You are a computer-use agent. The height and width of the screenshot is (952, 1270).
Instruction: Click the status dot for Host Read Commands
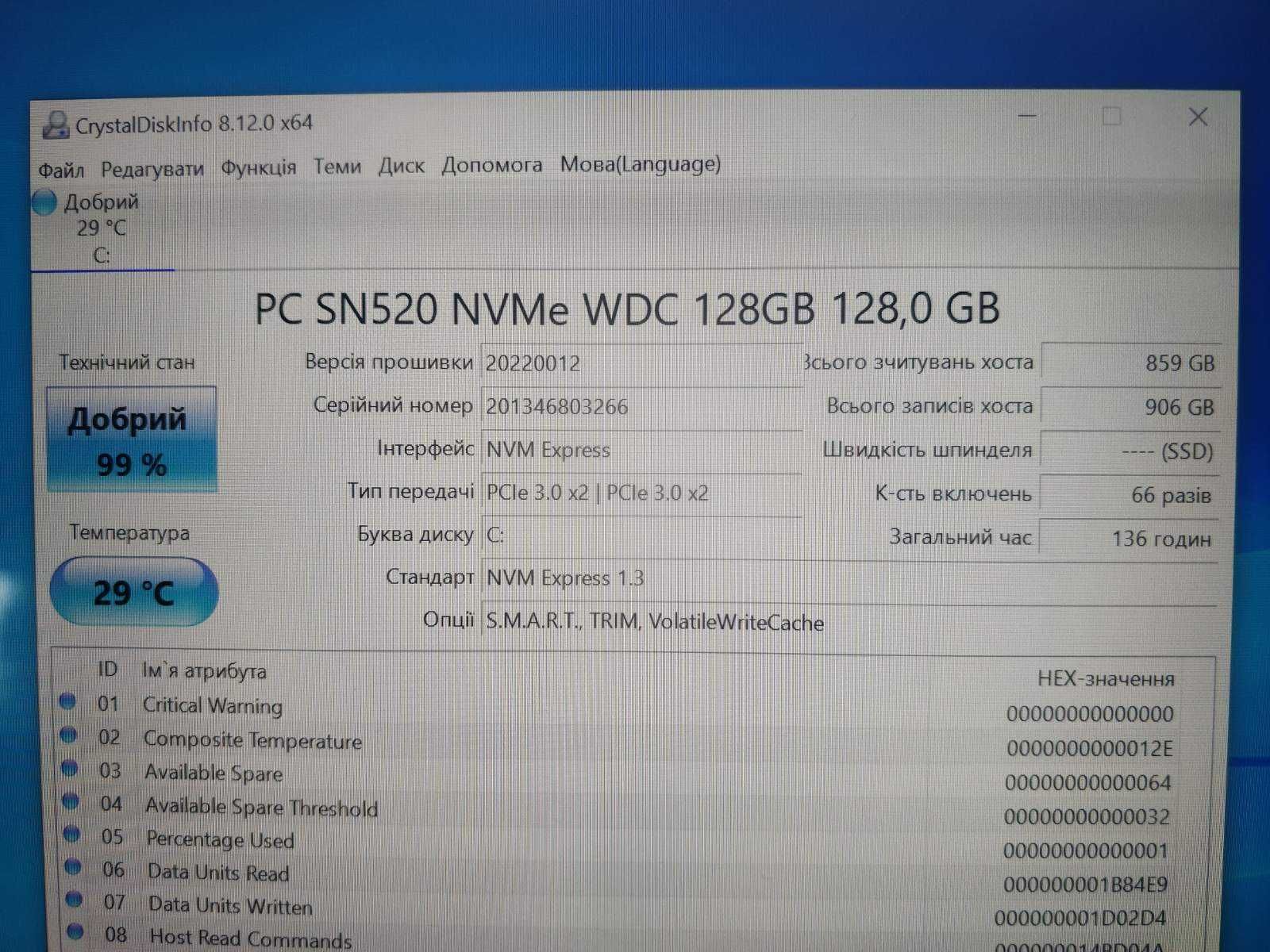pyautogui.click(x=76, y=931)
